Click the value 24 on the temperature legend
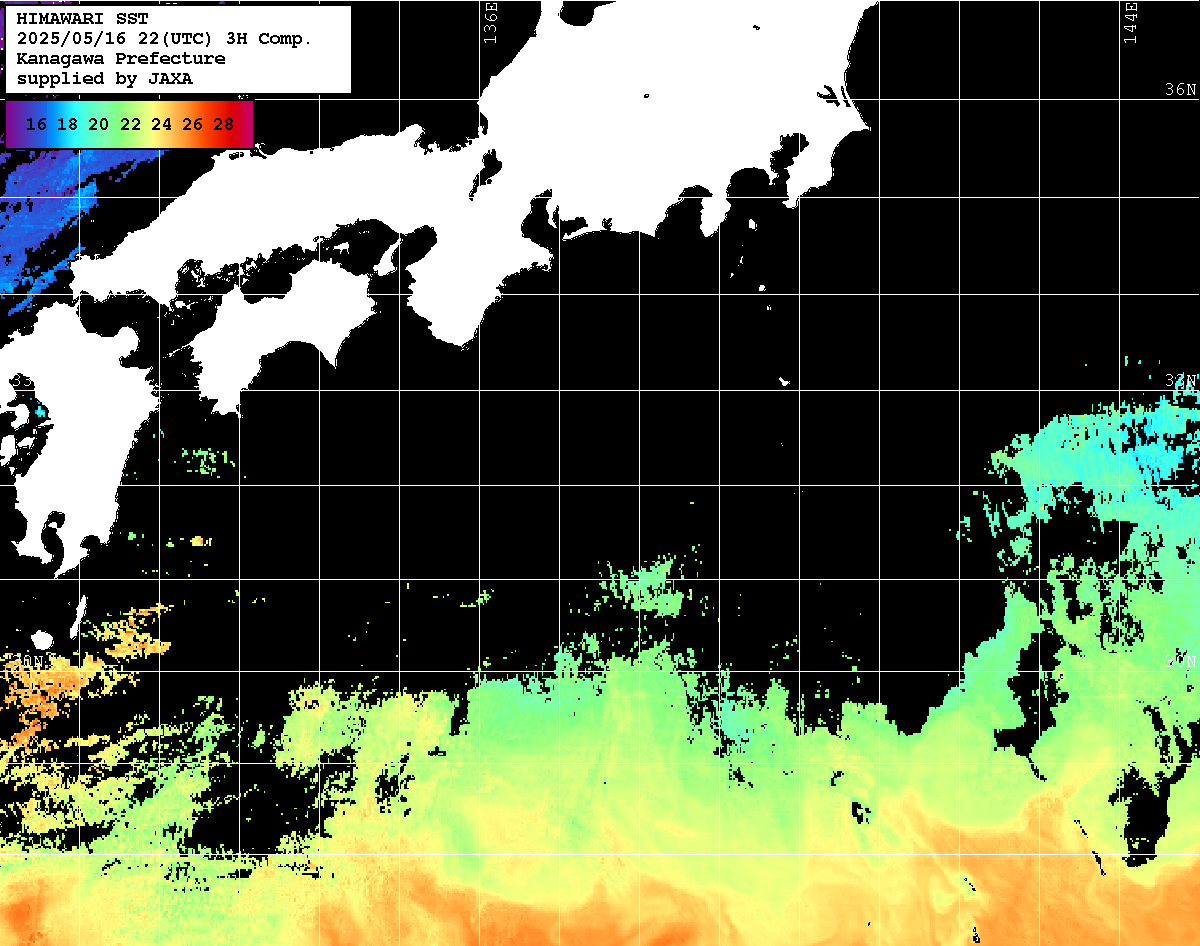Screen dimensions: 1200x946 [161, 124]
